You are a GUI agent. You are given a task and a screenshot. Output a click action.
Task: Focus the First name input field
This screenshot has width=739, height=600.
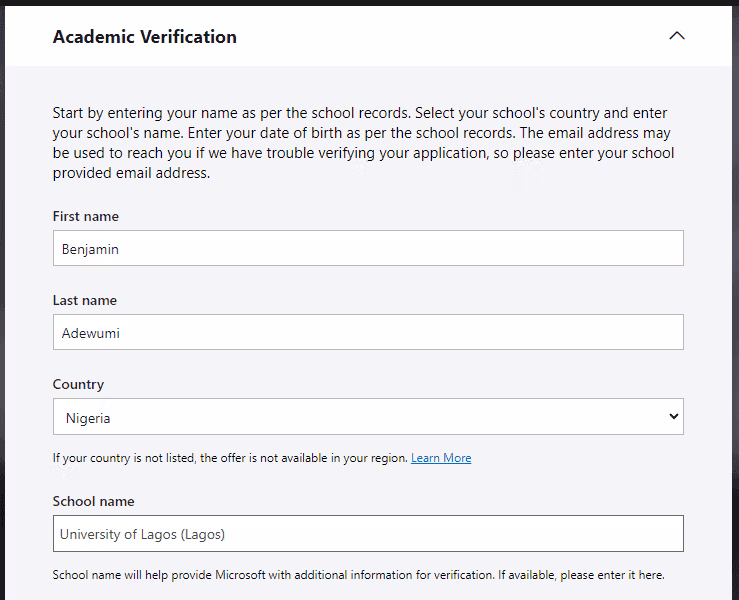click(368, 249)
